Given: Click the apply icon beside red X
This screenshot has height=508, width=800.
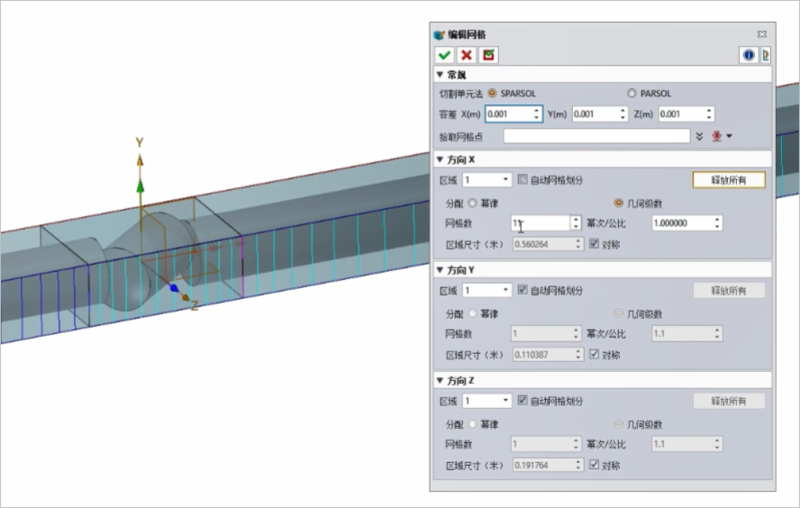Looking at the screenshot, I should tap(488, 55).
